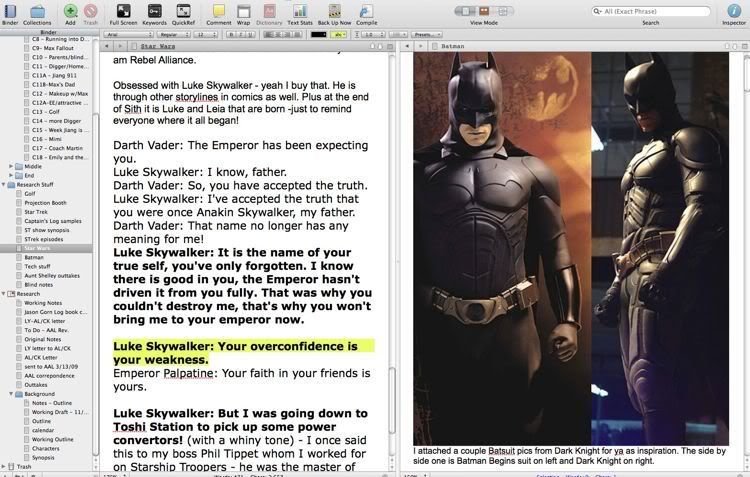
Task: Open the black text color swatch
Action: pyautogui.click(x=318, y=34)
